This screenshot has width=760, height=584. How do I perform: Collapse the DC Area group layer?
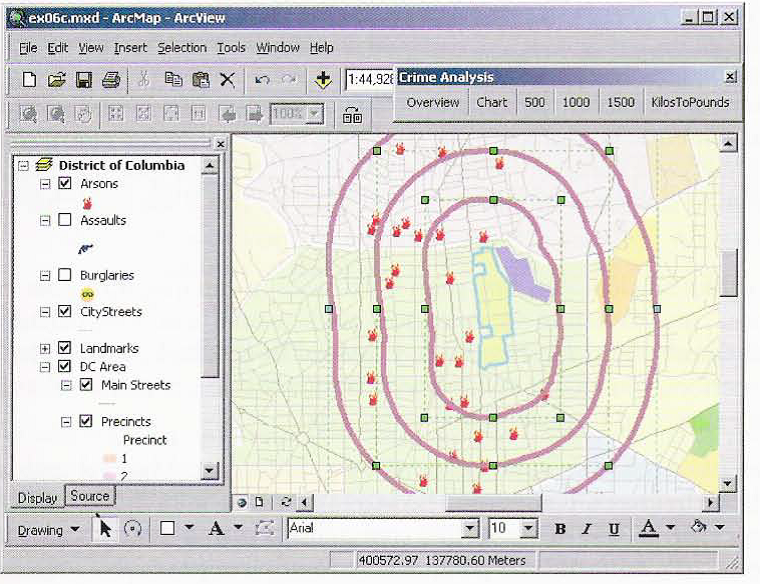pos(45,367)
